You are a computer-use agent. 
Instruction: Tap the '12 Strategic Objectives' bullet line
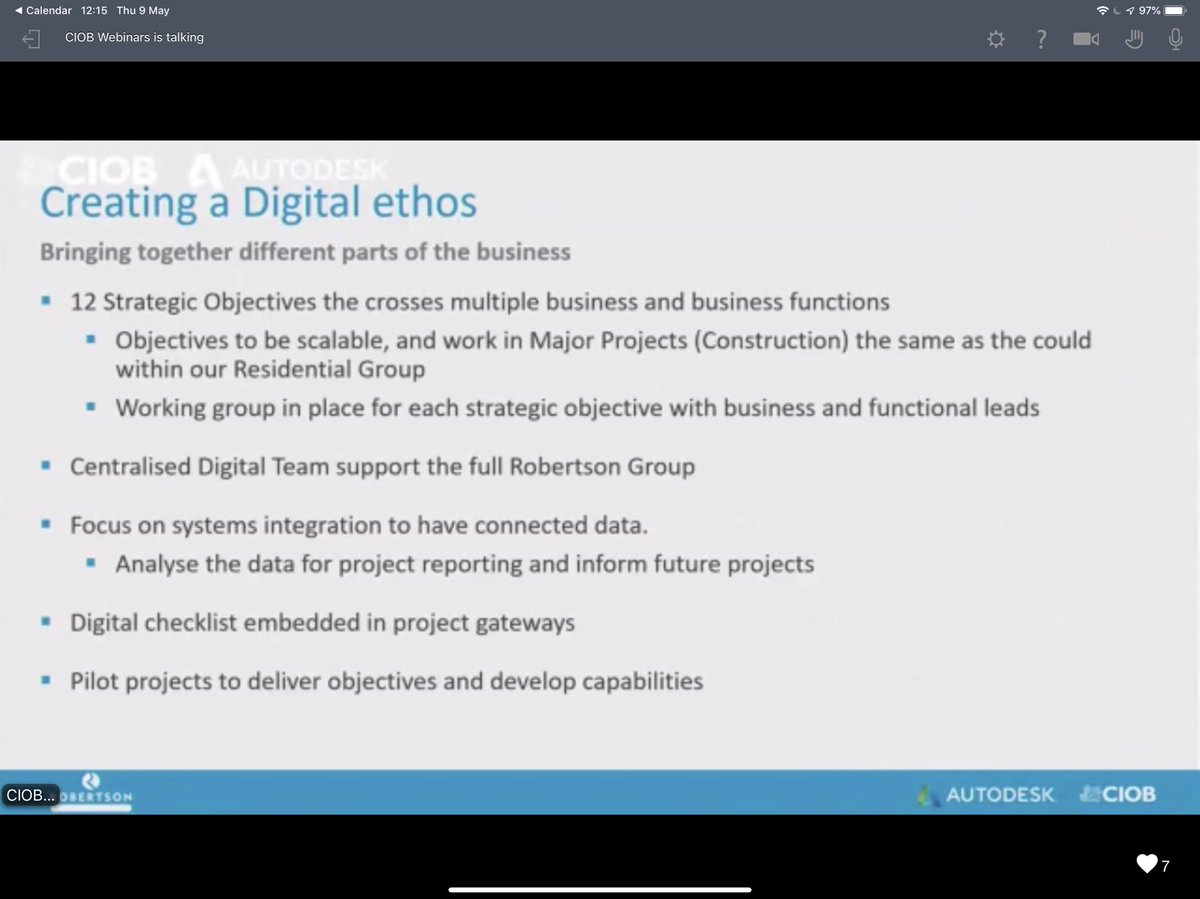479,301
